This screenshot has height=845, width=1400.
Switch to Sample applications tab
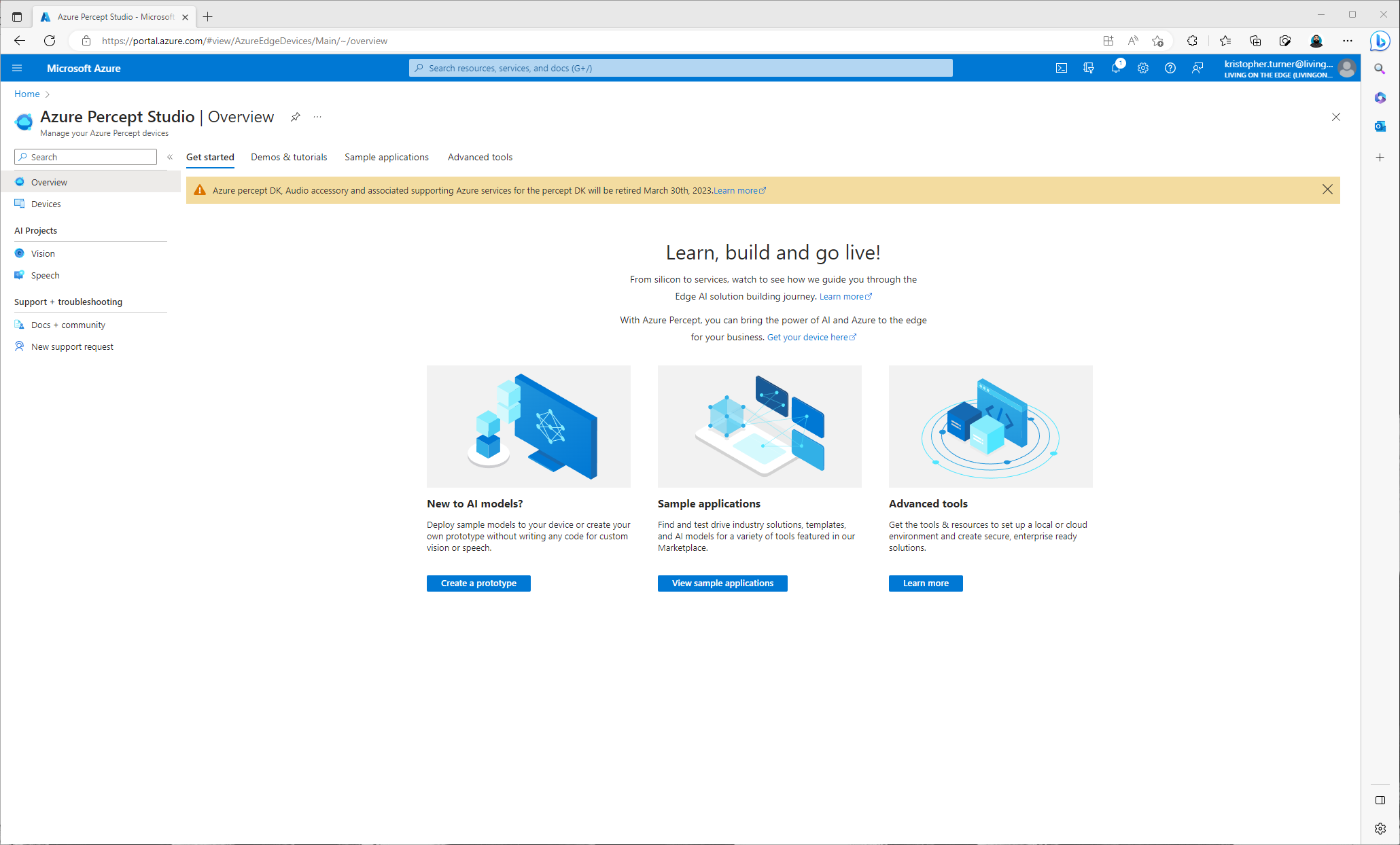click(386, 157)
